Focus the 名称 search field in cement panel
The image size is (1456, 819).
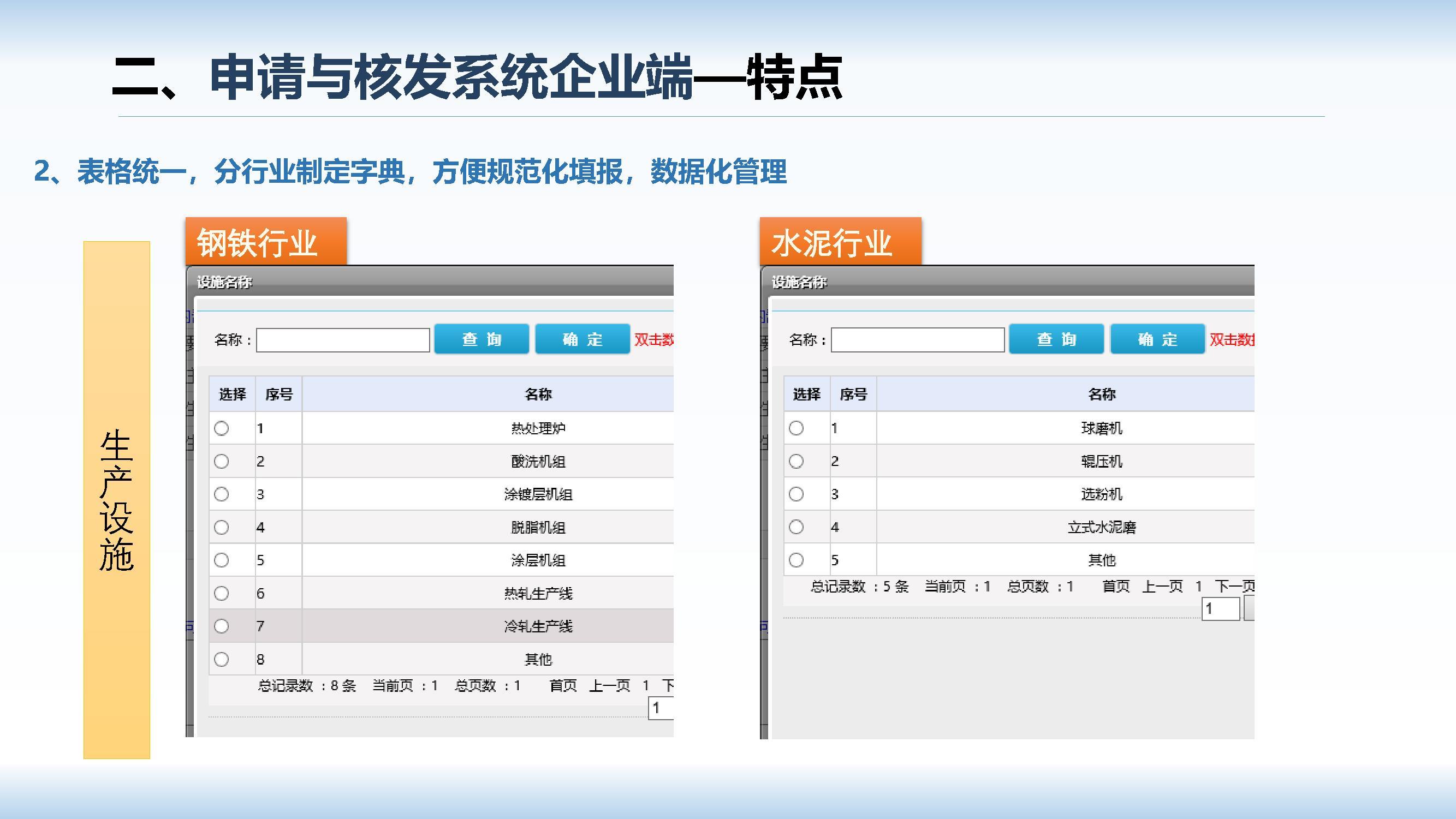tap(918, 340)
